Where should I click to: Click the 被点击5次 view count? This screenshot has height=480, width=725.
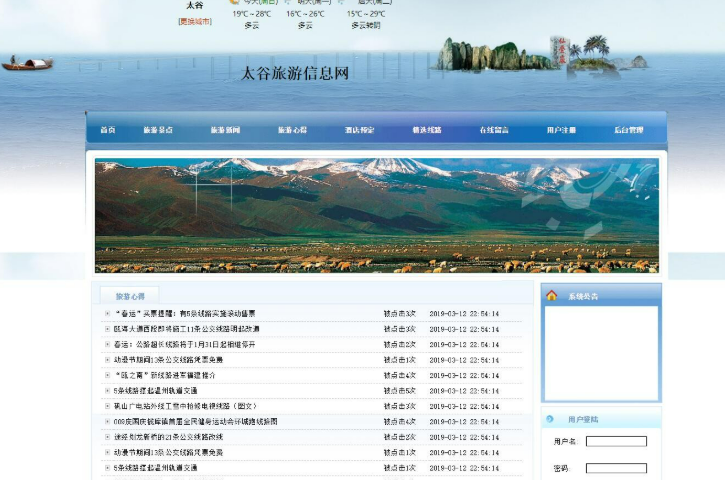click(x=399, y=391)
